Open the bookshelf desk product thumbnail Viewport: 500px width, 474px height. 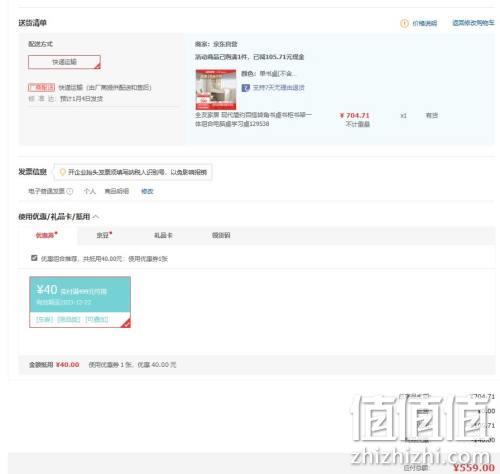(216, 90)
